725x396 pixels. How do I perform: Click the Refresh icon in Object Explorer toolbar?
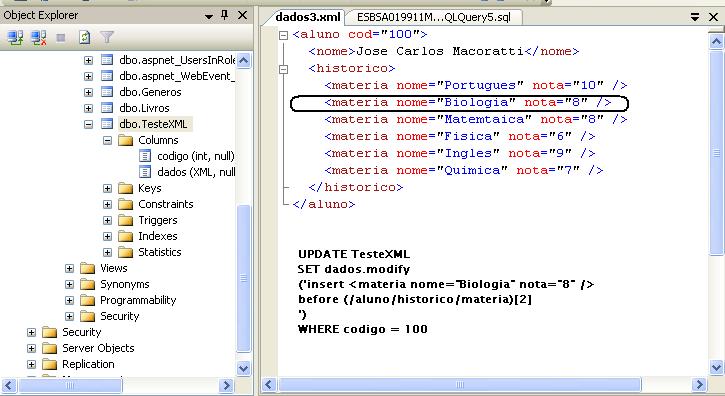coord(84,37)
